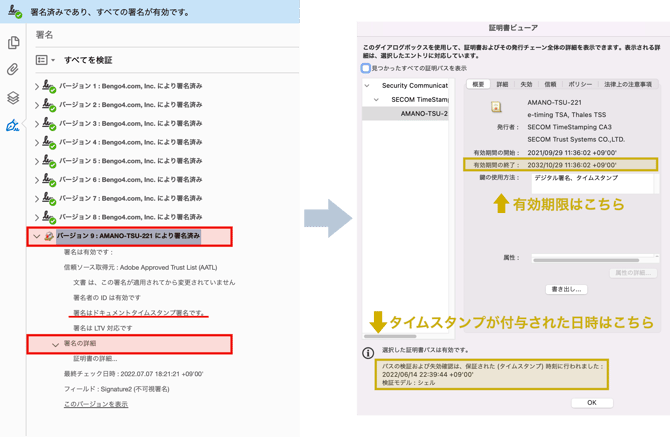Select 信頼ソース取得元 AATL line

pyautogui.click(x=141, y=267)
